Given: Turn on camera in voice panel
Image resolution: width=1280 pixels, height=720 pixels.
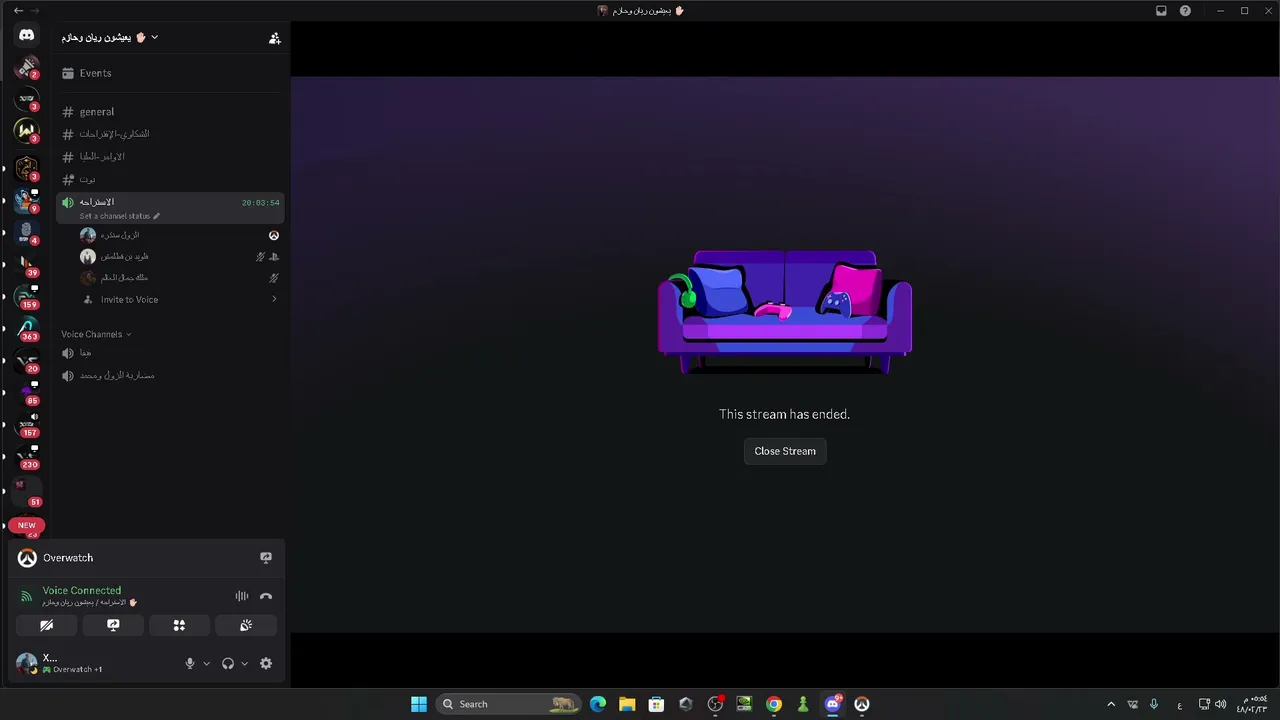Looking at the screenshot, I should (47, 625).
